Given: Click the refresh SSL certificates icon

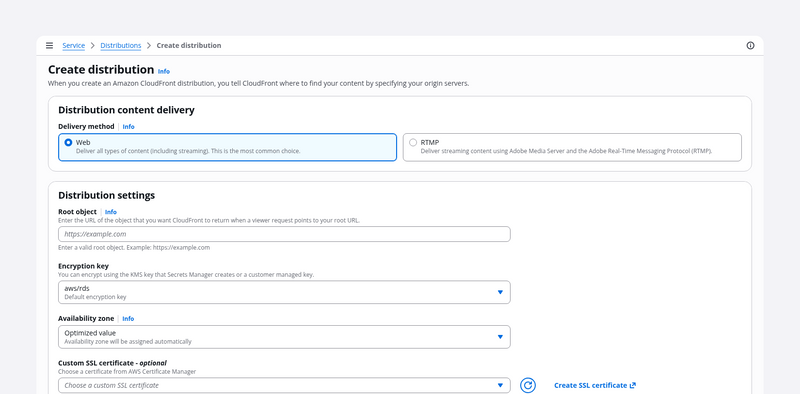Looking at the screenshot, I should [x=528, y=385].
